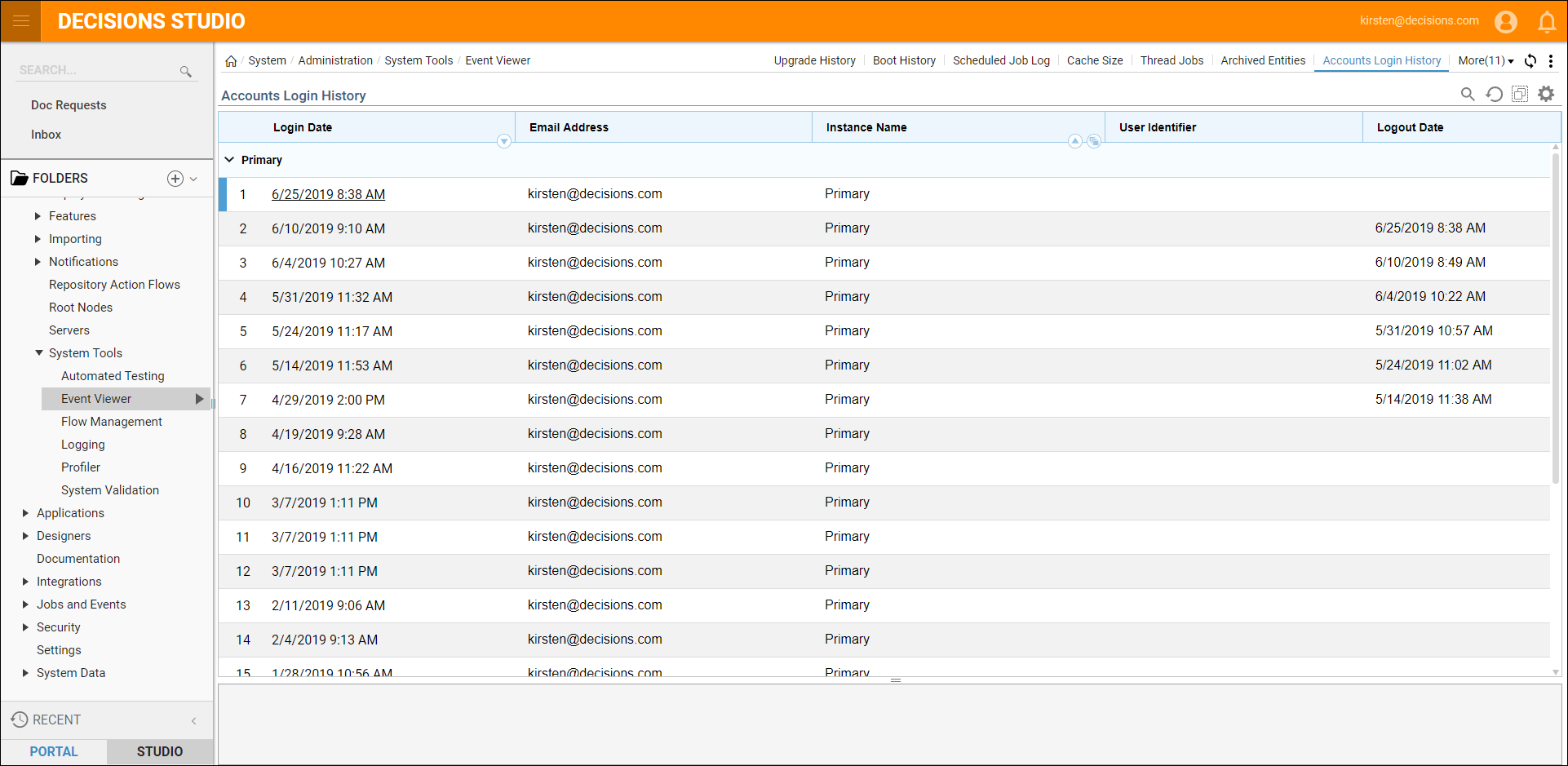Select row with login 4/29/2019 2:00 PM
The height and width of the screenshot is (766, 1568).
coord(884,401)
